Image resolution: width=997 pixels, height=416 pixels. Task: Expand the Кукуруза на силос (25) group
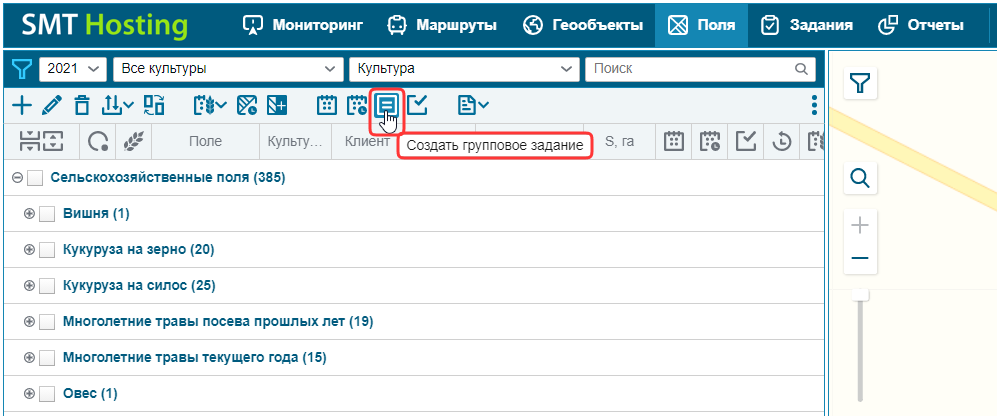[29, 286]
